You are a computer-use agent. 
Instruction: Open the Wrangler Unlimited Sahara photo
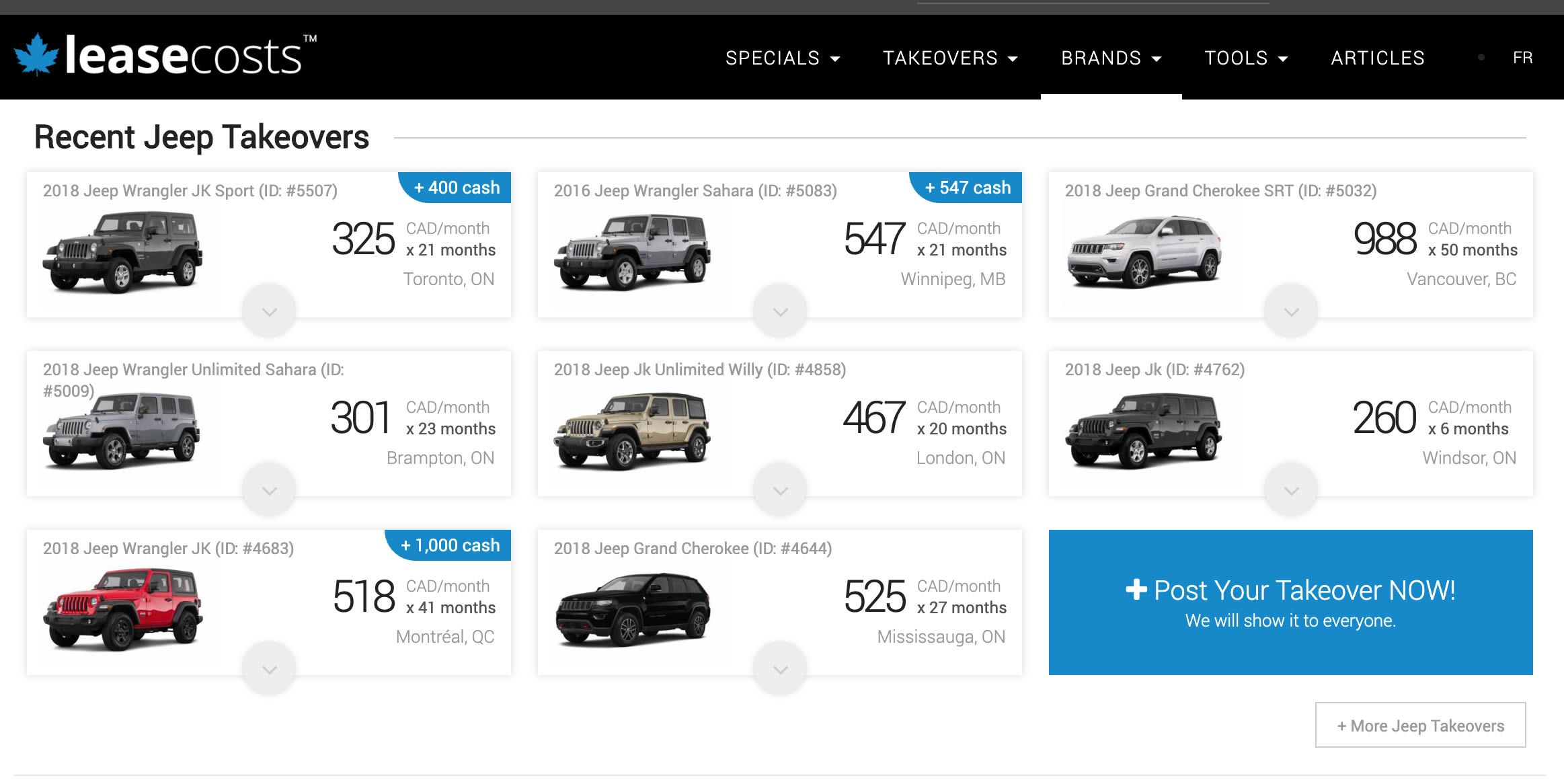(x=122, y=431)
